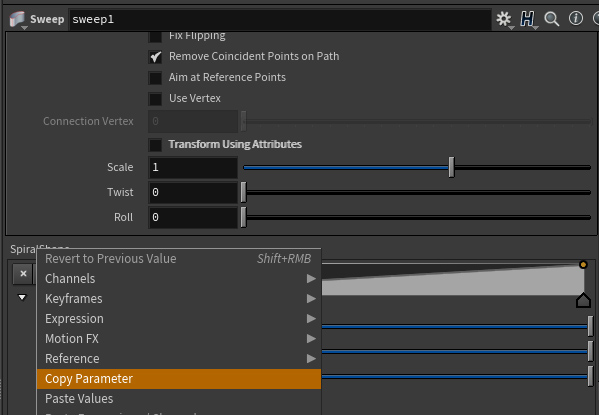Click the Roll parameter label
Viewport: 599px width, 415px height.
point(123,217)
